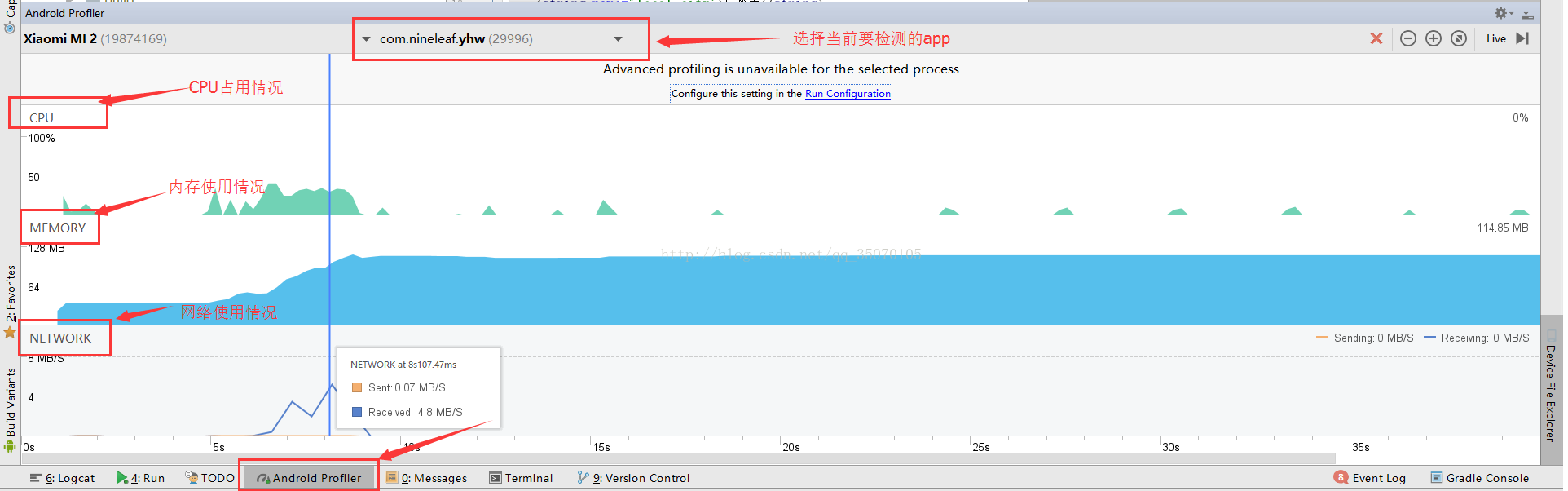
Task: Open the 2: Favorites side panel
Action: [11, 294]
